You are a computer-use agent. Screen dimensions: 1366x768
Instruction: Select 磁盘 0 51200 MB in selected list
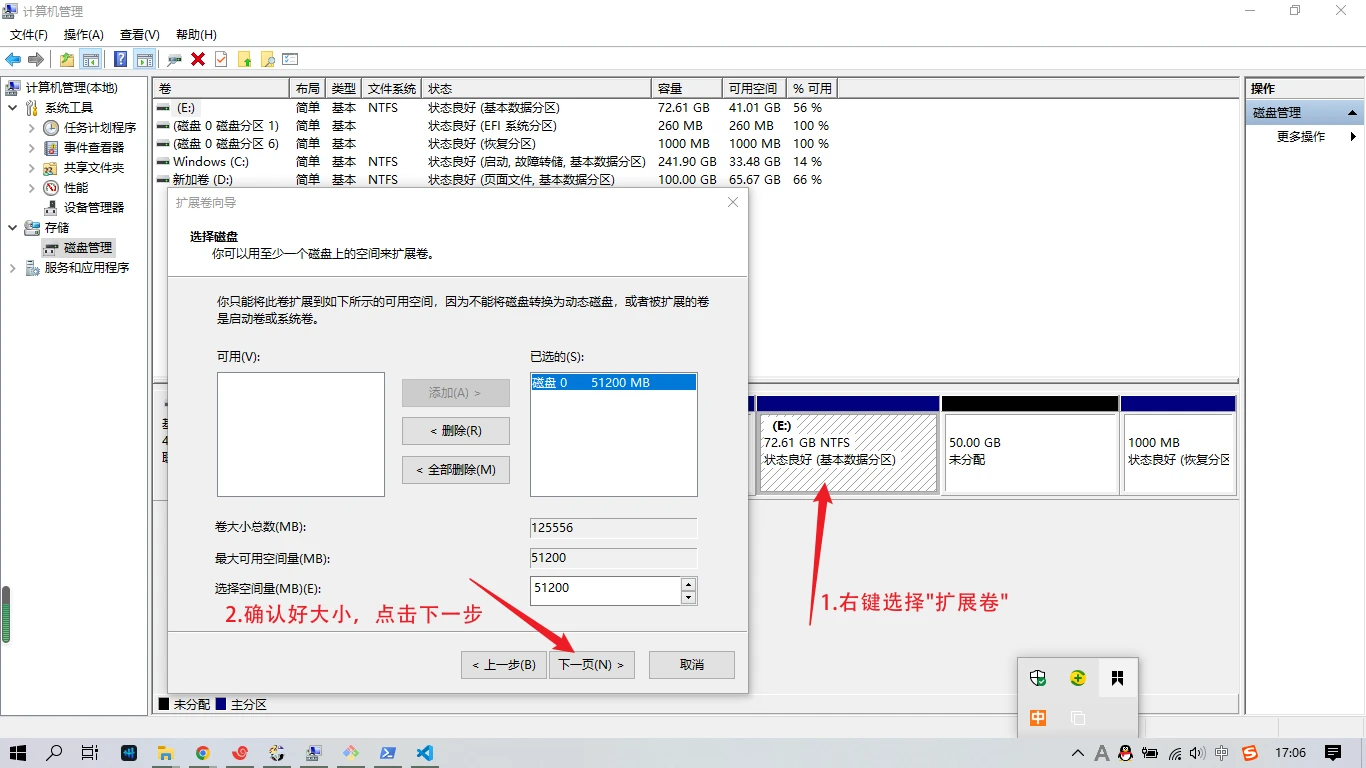(x=612, y=383)
